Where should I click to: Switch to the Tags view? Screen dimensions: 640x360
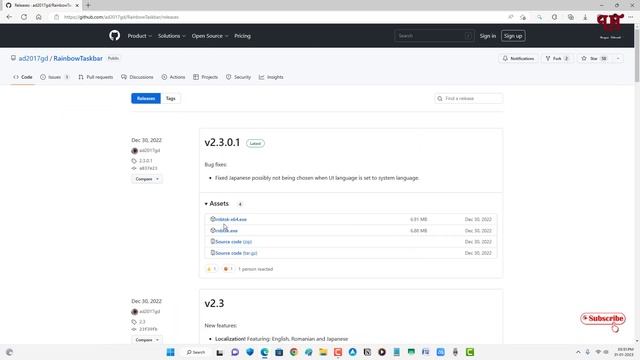click(171, 98)
